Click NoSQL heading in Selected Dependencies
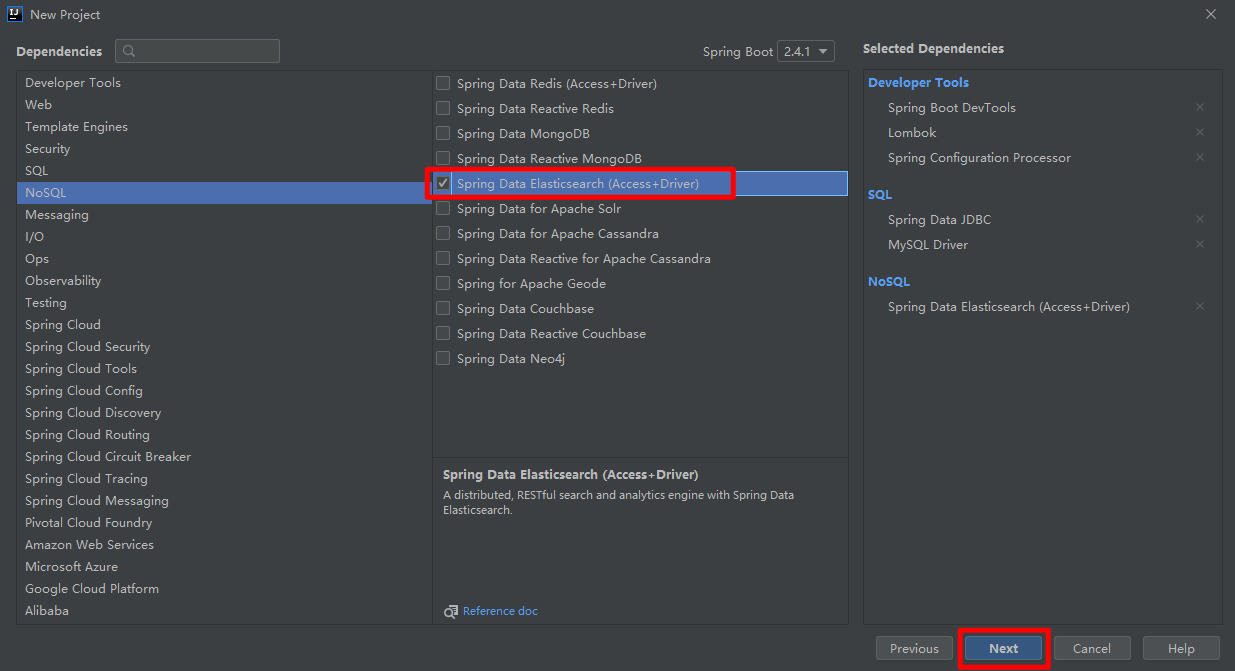Image resolution: width=1235 pixels, height=671 pixels. coord(889,281)
